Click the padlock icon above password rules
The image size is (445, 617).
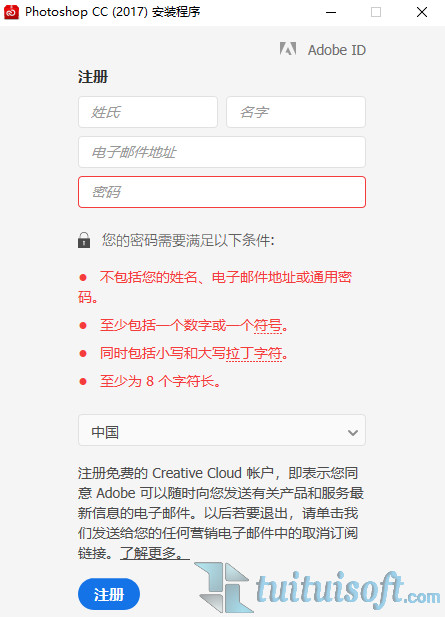84,240
